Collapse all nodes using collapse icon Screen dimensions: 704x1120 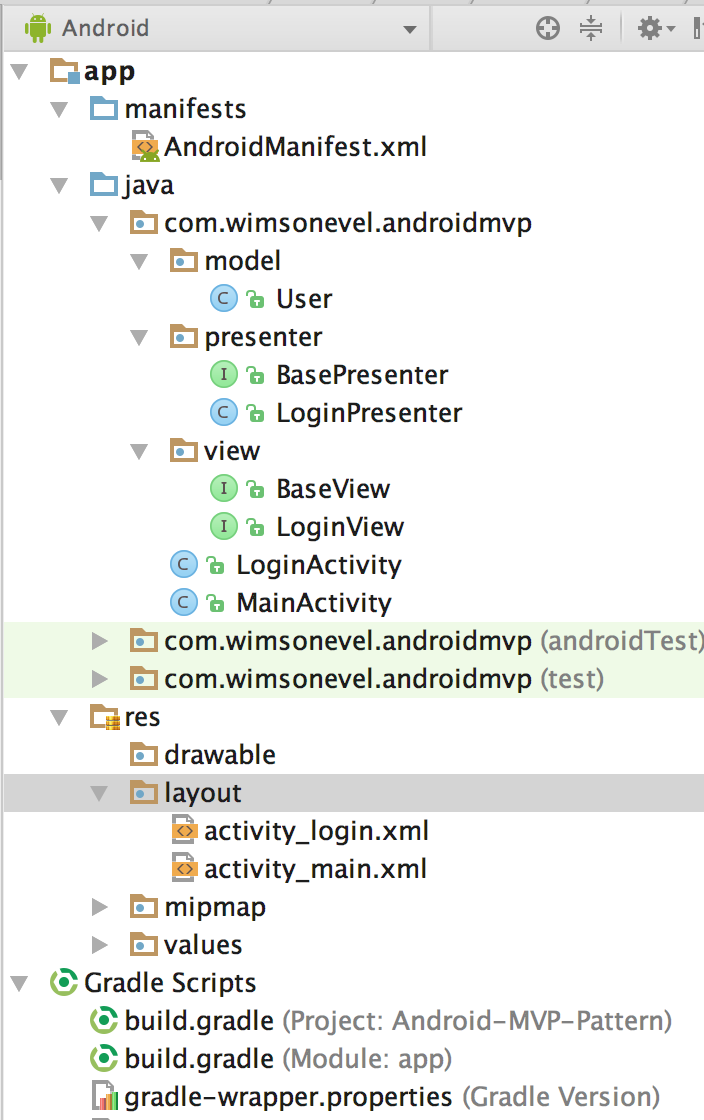click(x=593, y=27)
